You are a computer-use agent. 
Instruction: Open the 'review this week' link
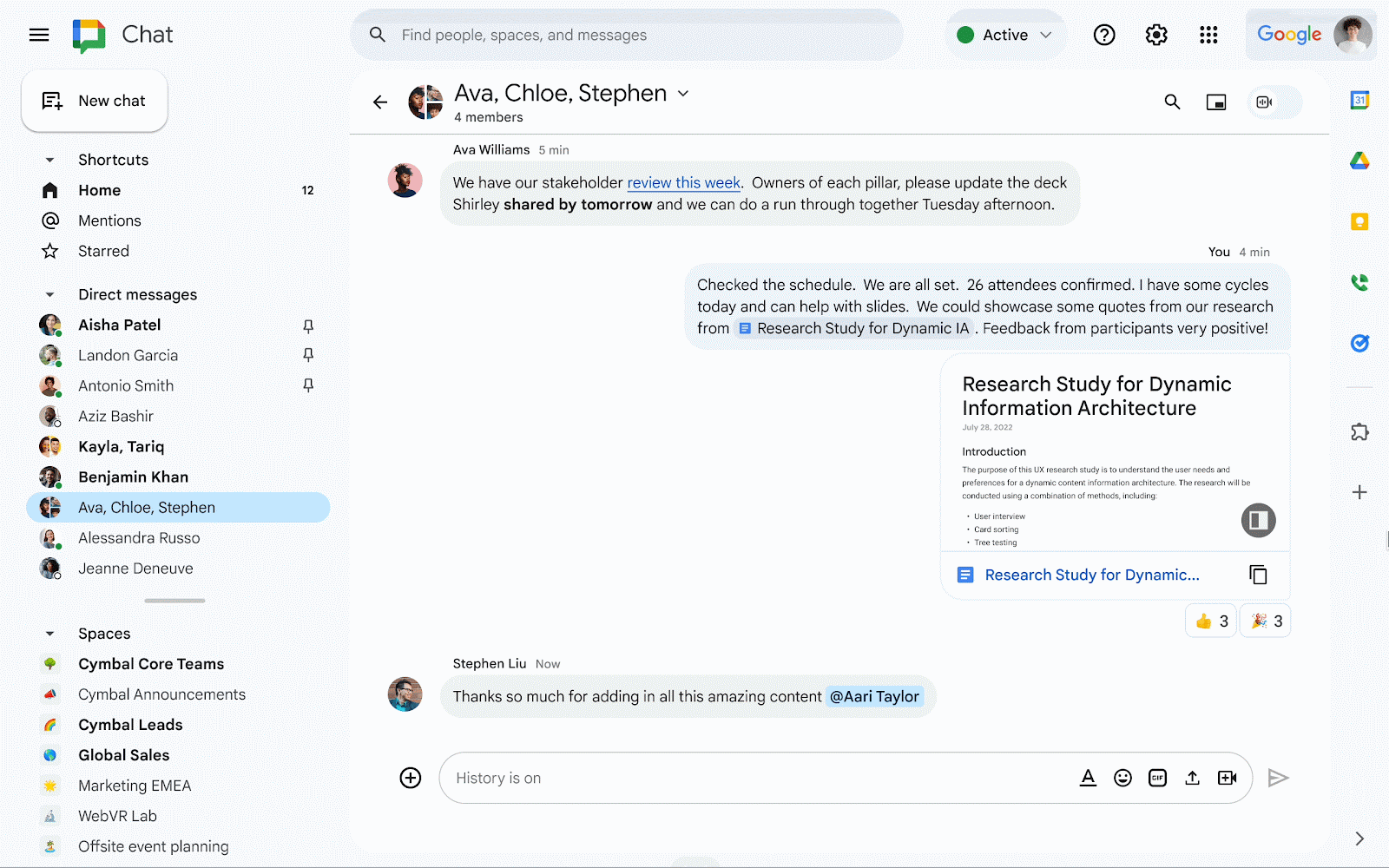tap(683, 182)
